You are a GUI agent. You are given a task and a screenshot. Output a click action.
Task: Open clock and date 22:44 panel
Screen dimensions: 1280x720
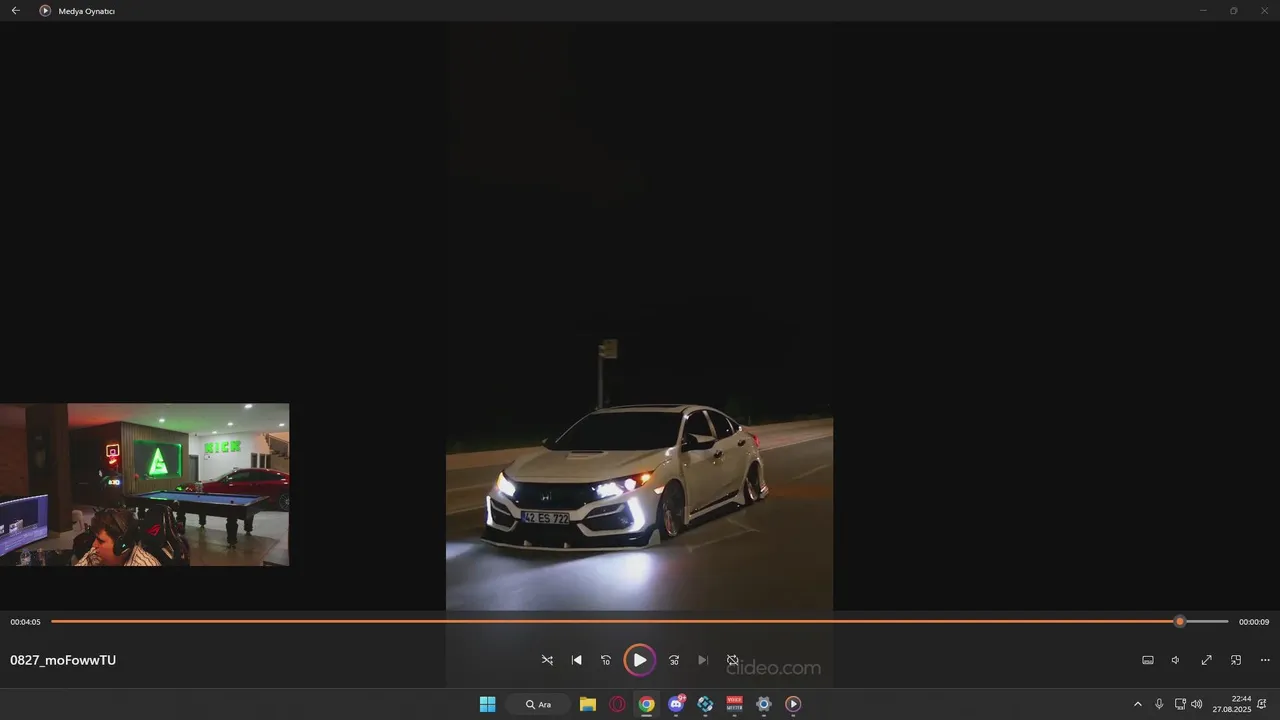[1232, 704]
